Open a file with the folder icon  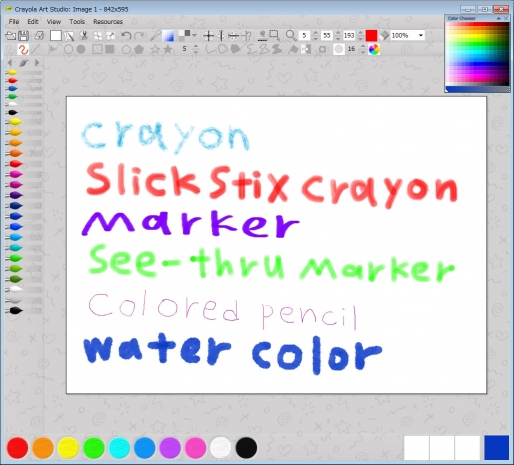(x=10, y=36)
